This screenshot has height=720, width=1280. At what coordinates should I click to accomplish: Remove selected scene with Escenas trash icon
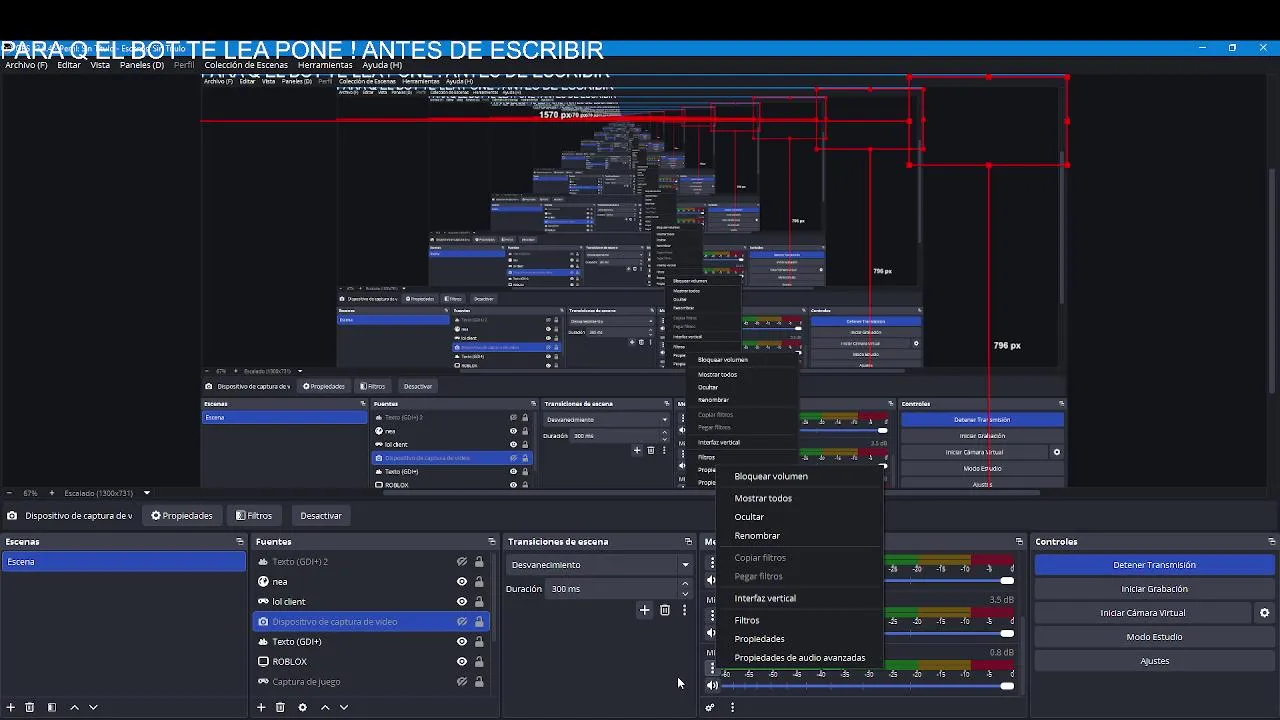point(29,707)
